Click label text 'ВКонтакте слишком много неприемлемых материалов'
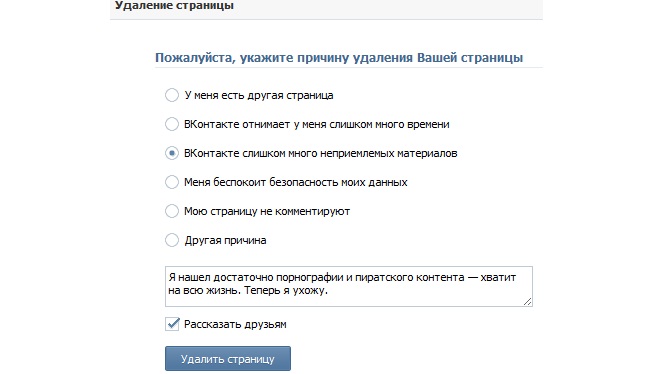 (x=320, y=153)
